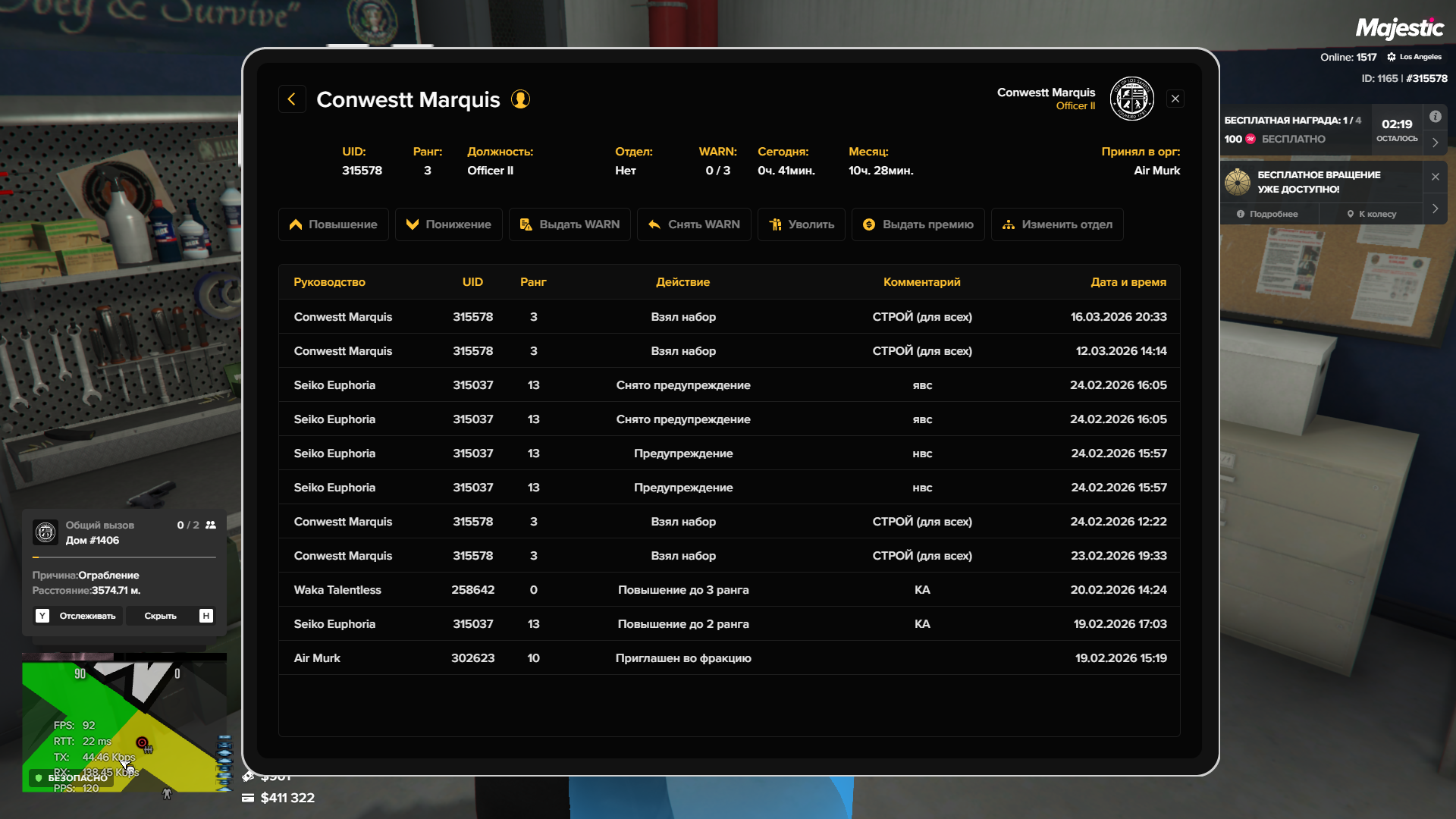
Task: Click the promotion button Повышение
Action: click(x=333, y=224)
